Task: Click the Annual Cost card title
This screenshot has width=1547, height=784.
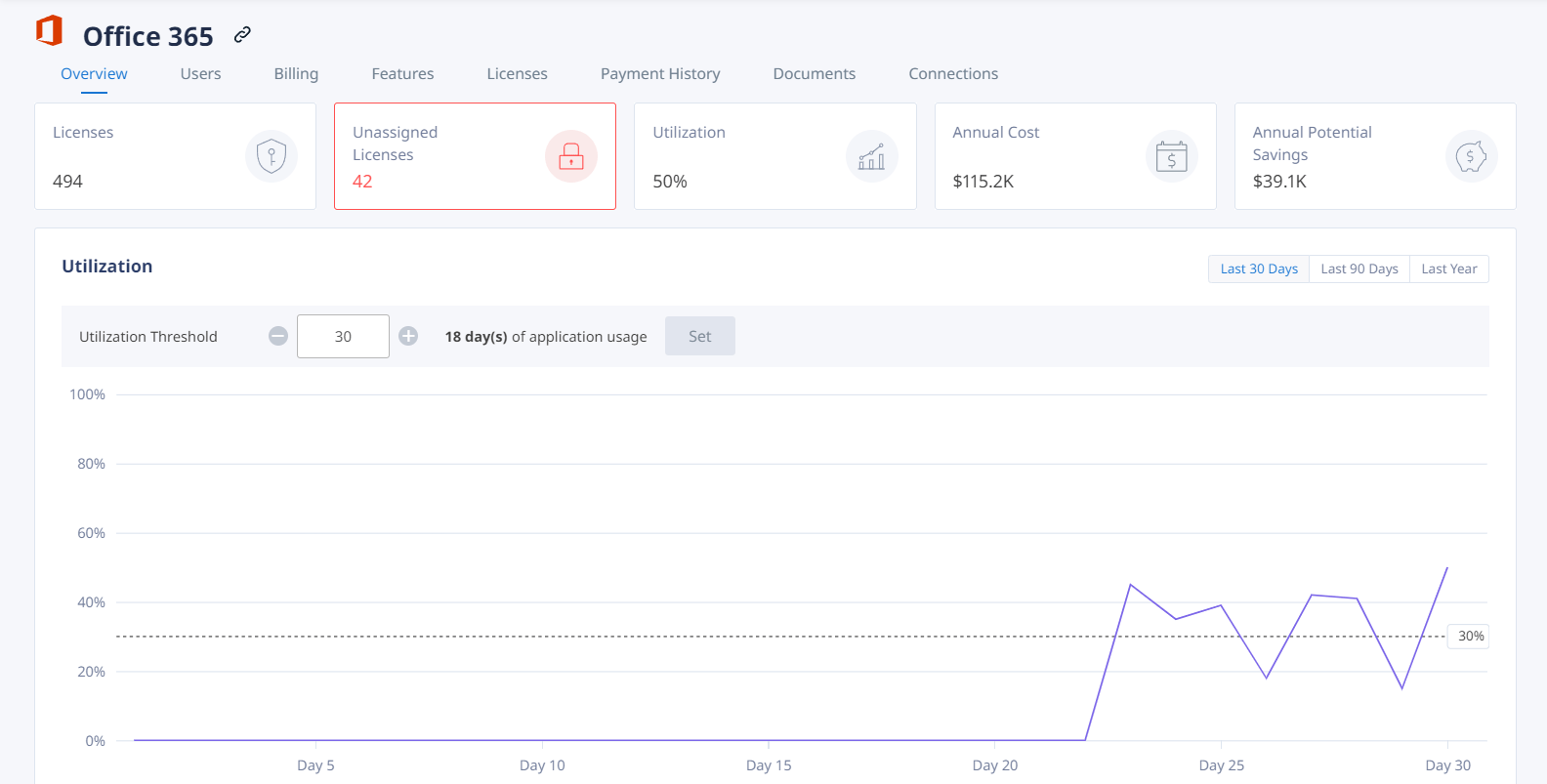Action: tap(996, 133)
